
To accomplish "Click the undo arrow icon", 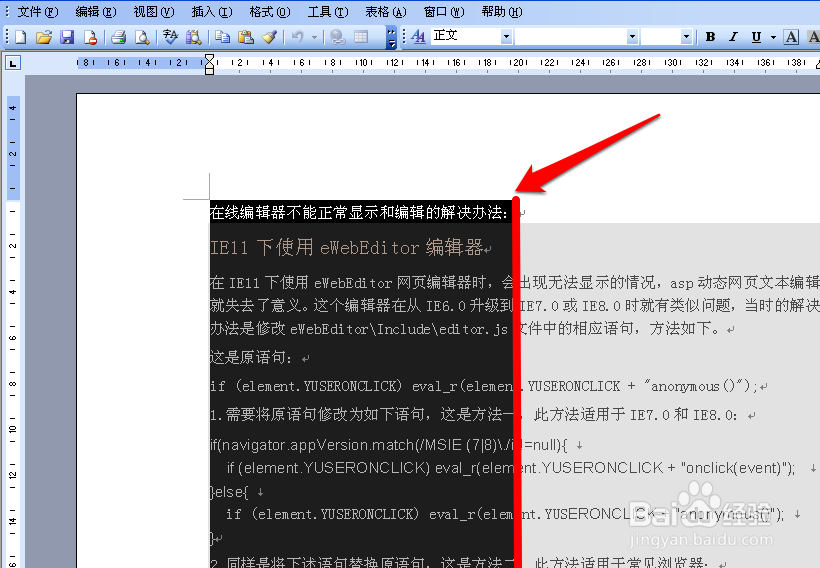I will pyautogui.click(x=298, y=37).
